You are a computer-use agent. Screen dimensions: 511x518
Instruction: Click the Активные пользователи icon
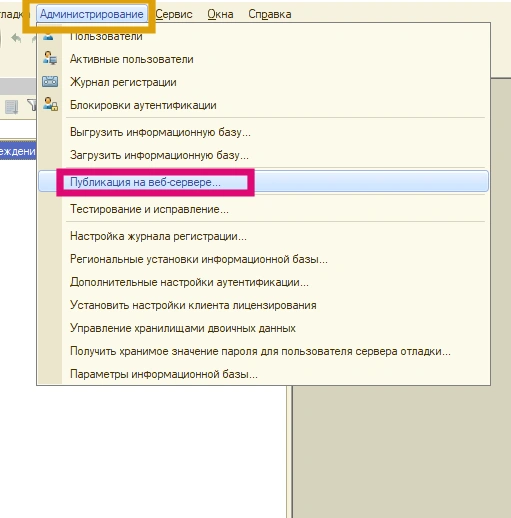tap(50, 58)
